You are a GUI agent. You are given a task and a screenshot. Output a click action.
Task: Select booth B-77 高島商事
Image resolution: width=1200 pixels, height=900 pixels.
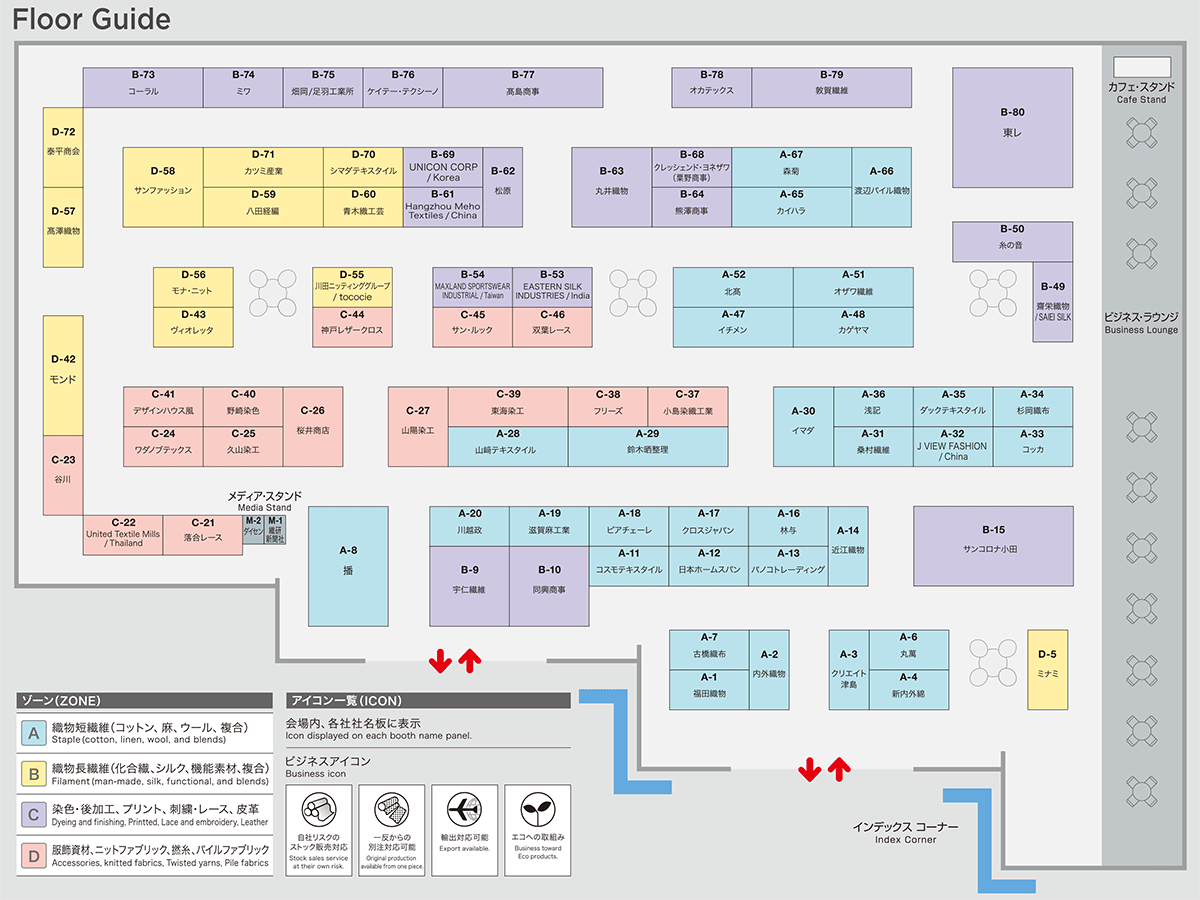(523, 88)
